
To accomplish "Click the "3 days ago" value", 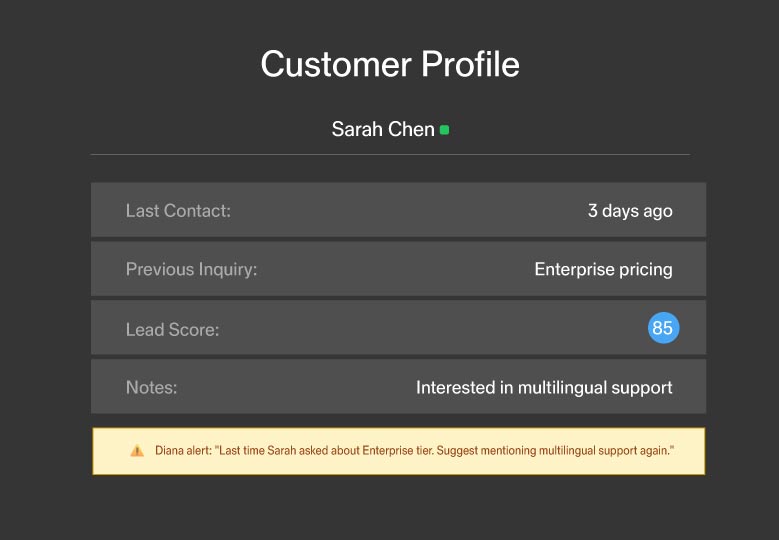I will click(x=630, y=211).
